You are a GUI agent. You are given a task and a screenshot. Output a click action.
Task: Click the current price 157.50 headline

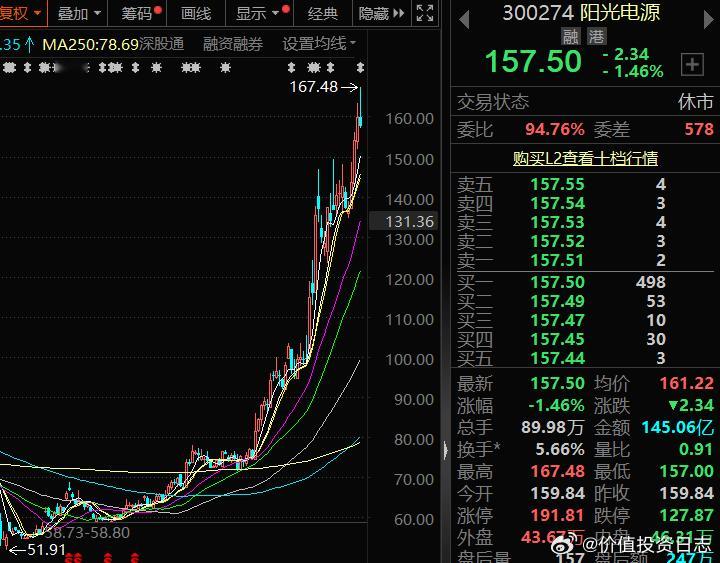[533, 62]
